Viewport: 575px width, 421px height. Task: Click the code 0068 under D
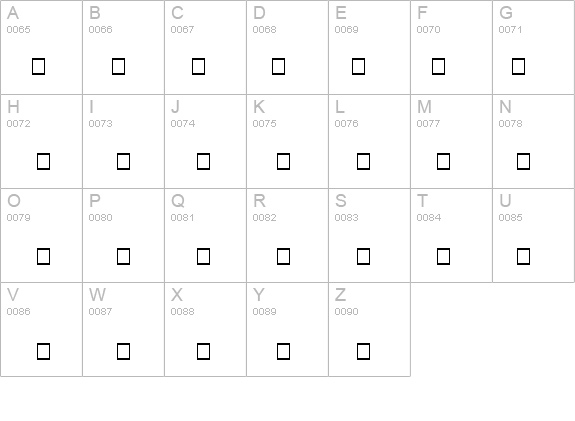point(264,29)
